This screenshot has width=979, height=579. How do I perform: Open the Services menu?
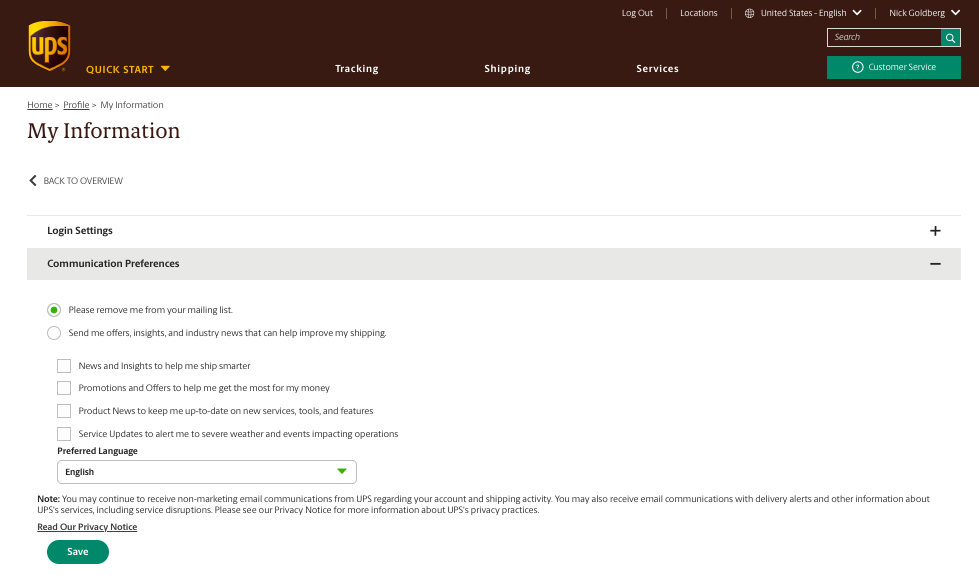click(657, 69)
